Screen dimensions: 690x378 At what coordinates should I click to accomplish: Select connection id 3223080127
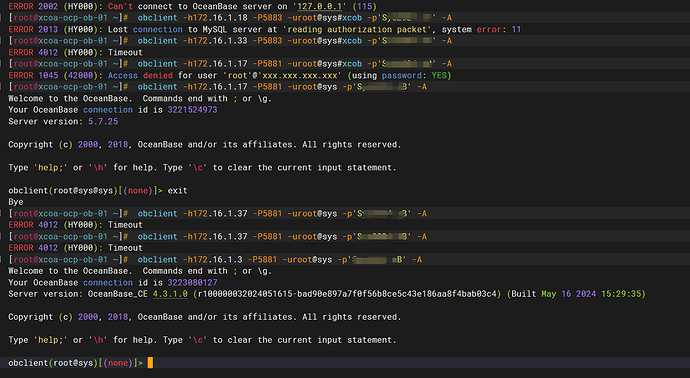[192, 283]
